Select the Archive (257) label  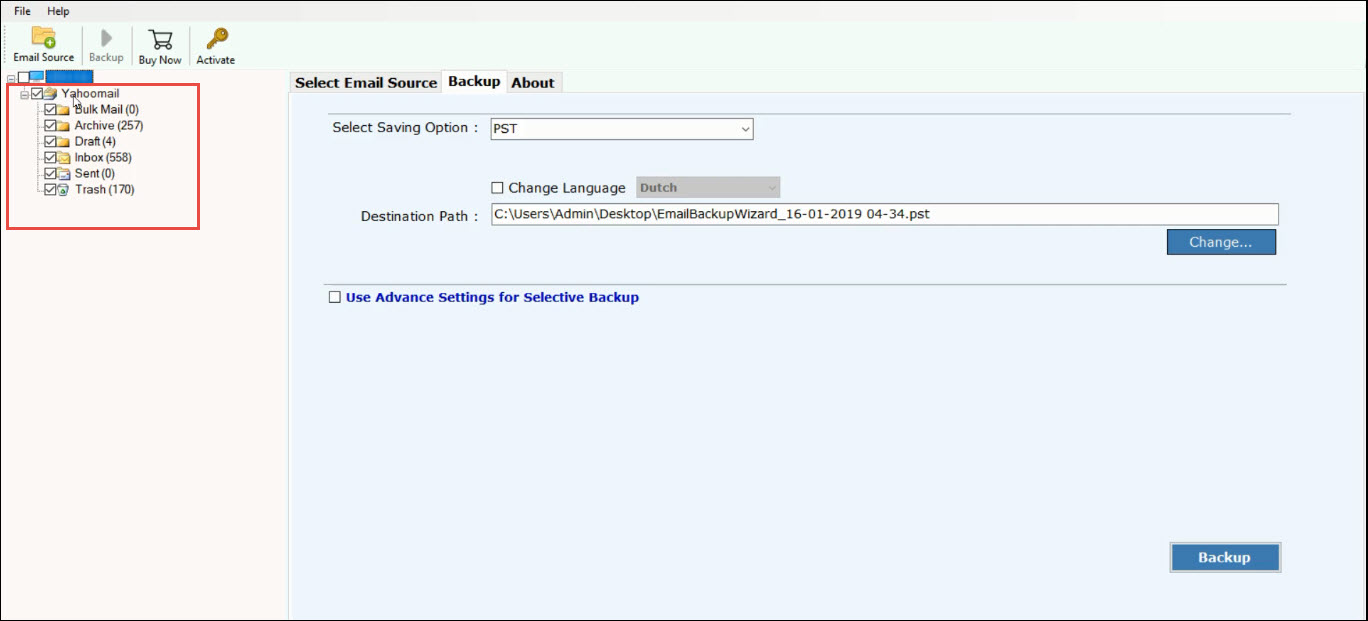(109, 125)
